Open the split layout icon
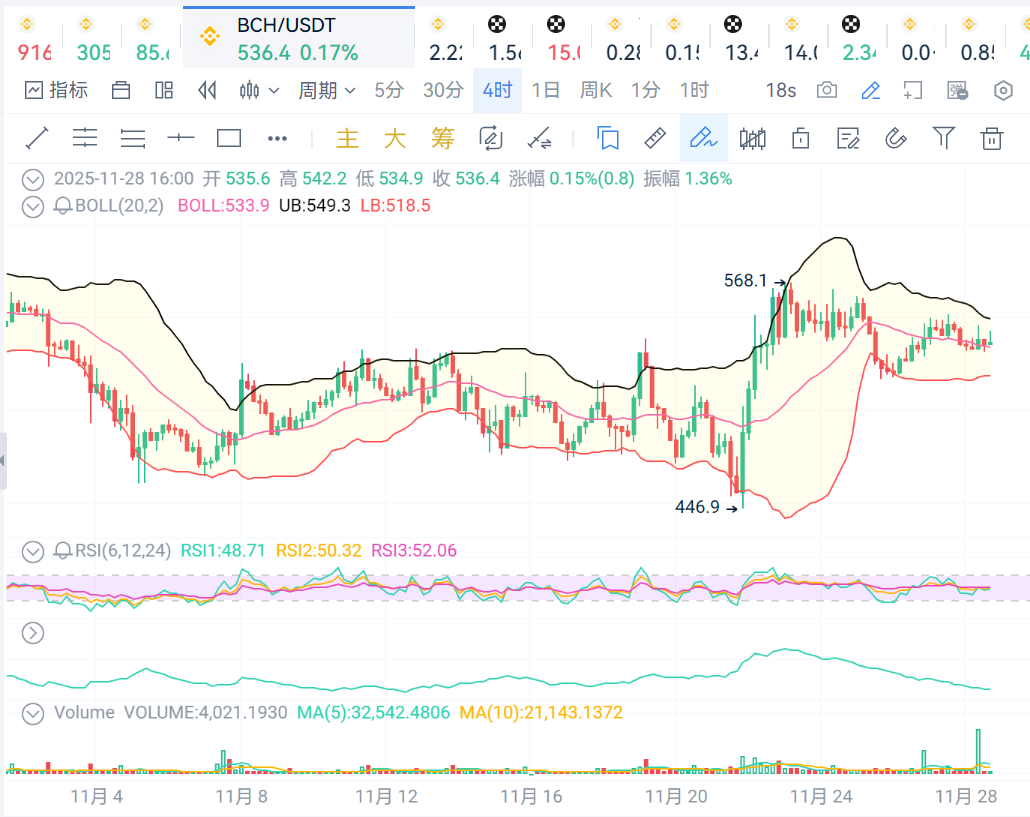Screen dimensions: 1030x817 [165, 91]
